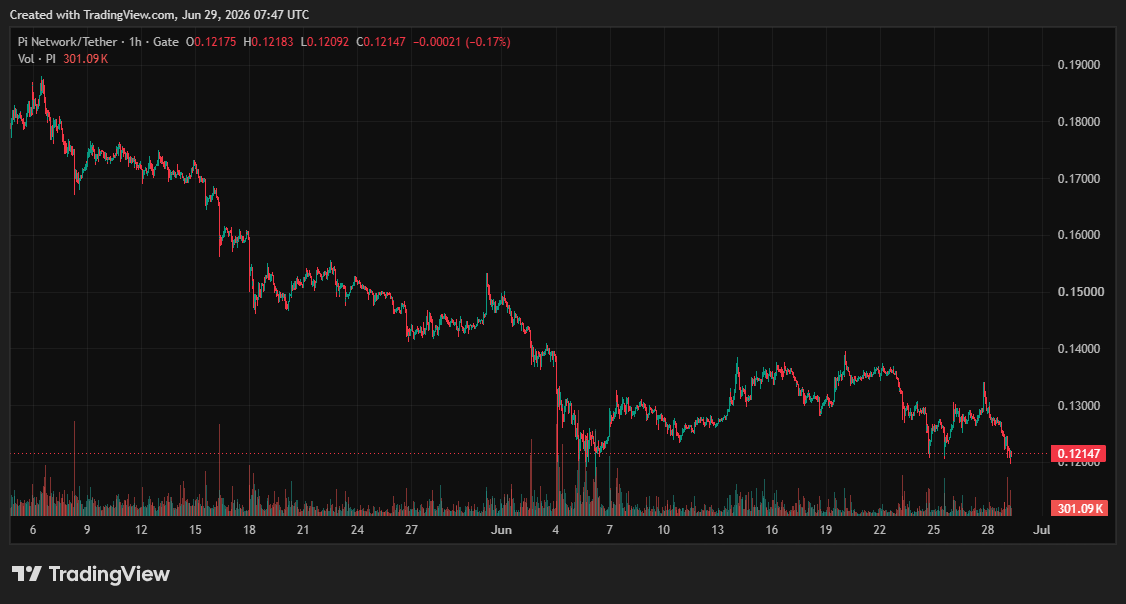Click the high value H0.12183
This screenshot has height=604, width=1126.
click(x=269, y=42)
